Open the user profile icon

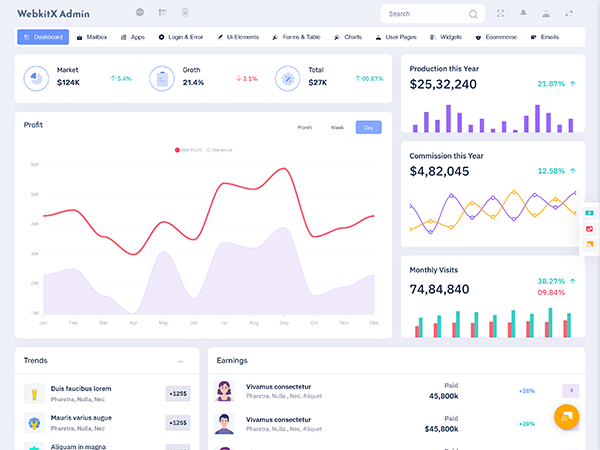tap(546, 14)
